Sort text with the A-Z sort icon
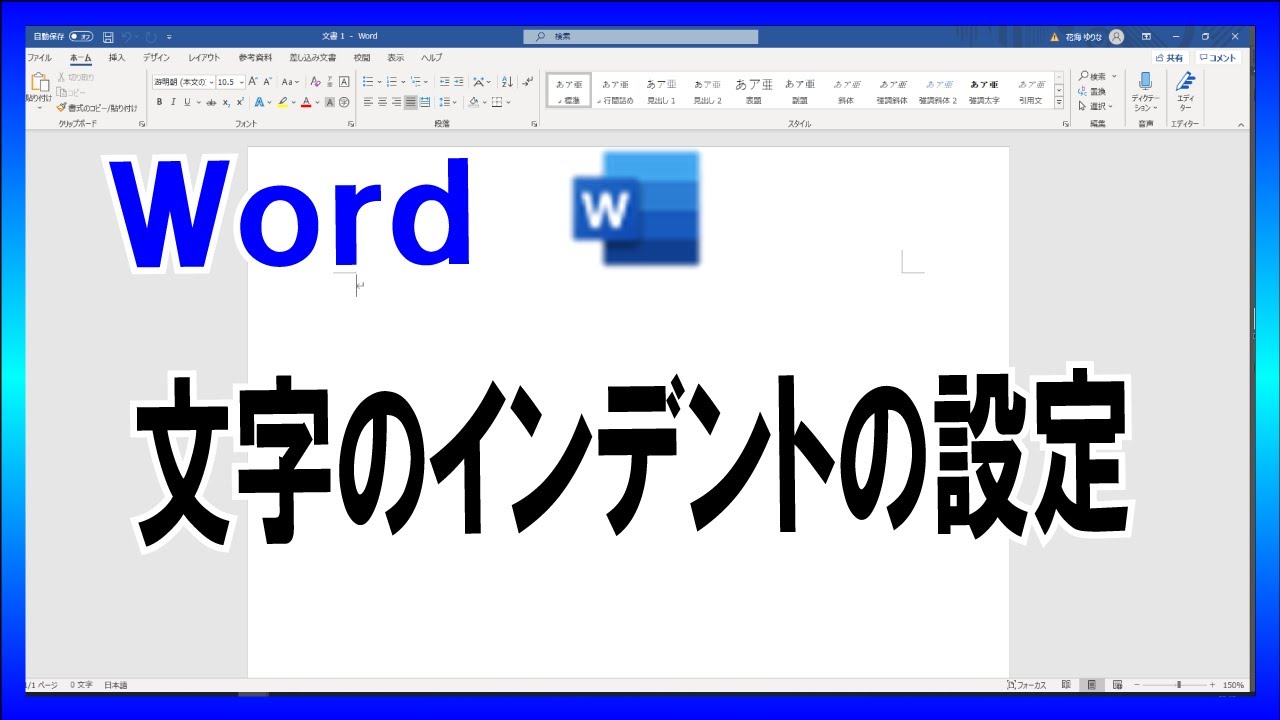 pos(507,82)
